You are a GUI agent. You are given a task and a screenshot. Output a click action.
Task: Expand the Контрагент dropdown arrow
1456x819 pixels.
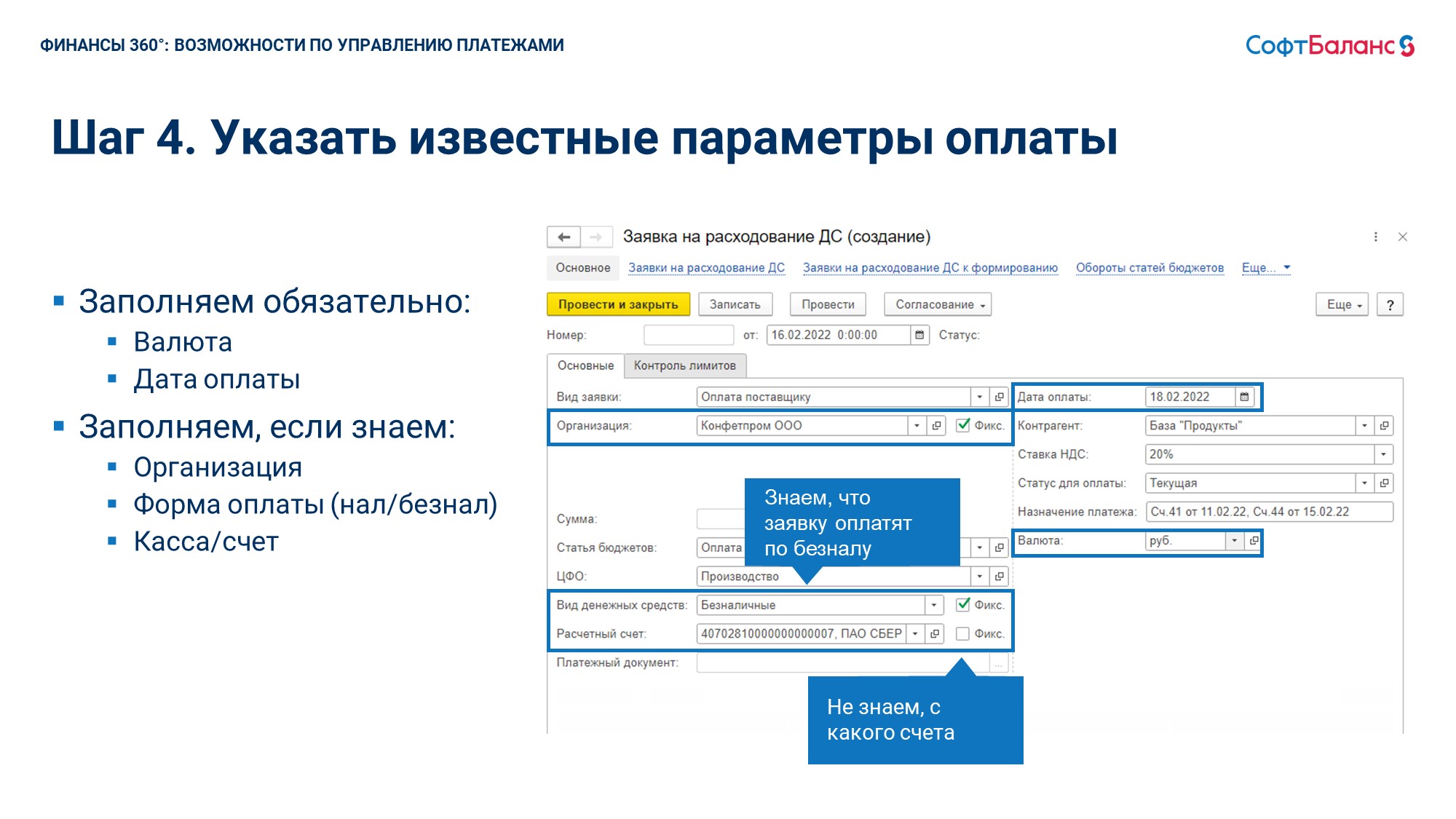pos(1365,426)
